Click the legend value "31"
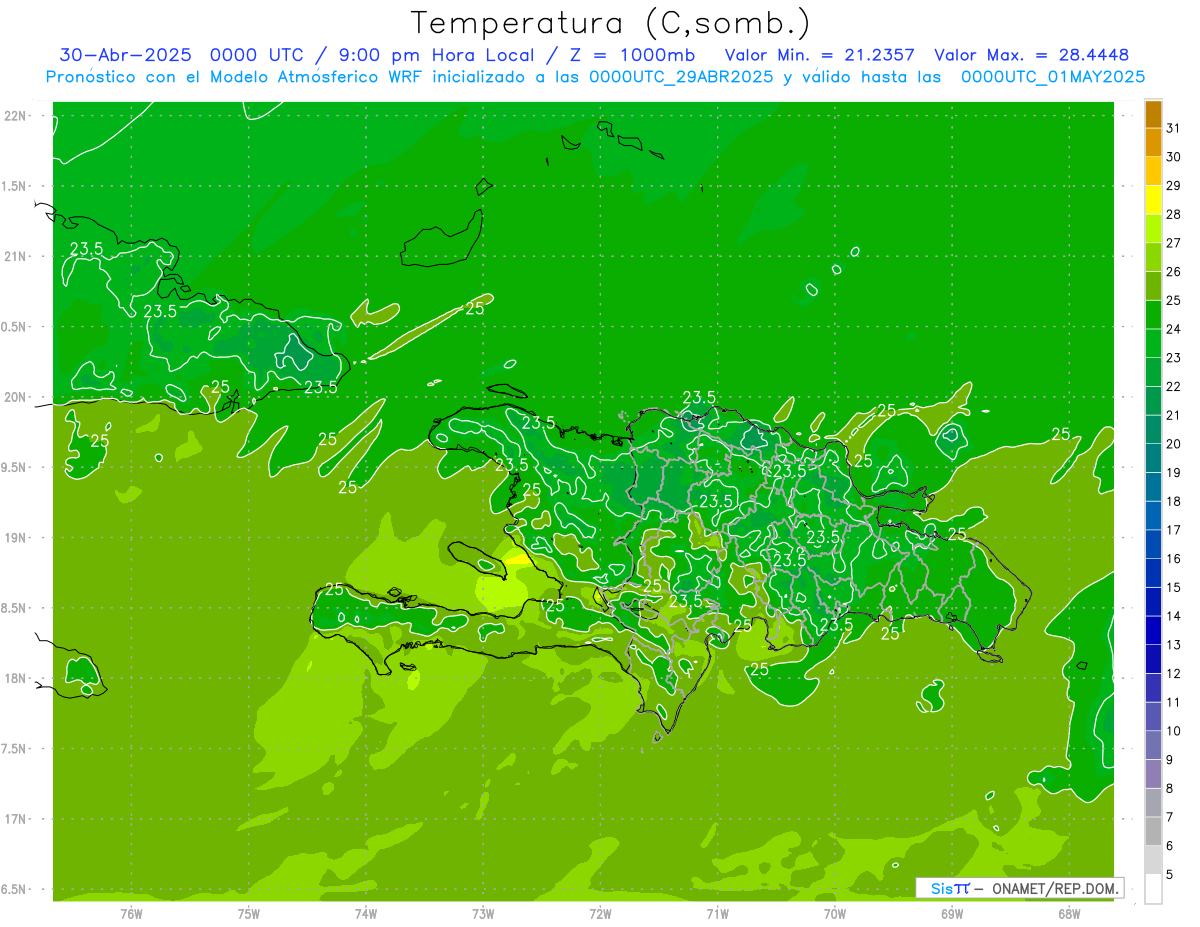The width and height of the screenshot is (1200, 927). pos(1173,128)
